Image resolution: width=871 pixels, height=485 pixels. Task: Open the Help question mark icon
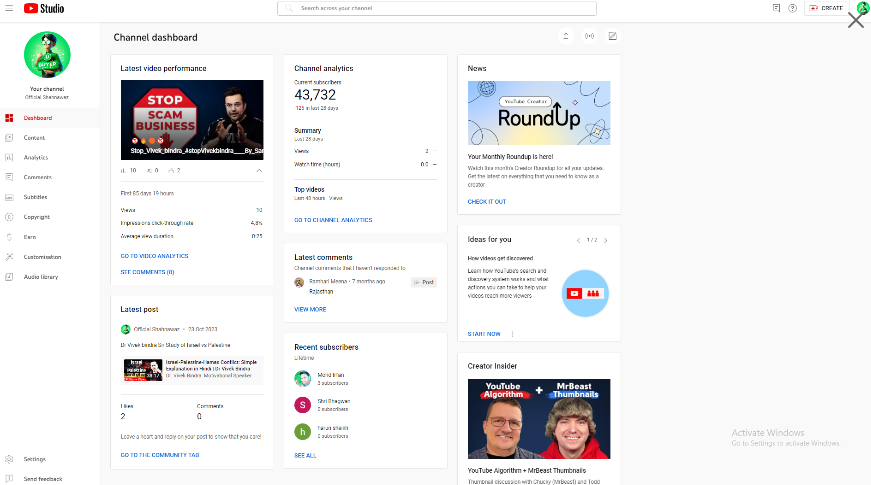[x=792, y=8]
